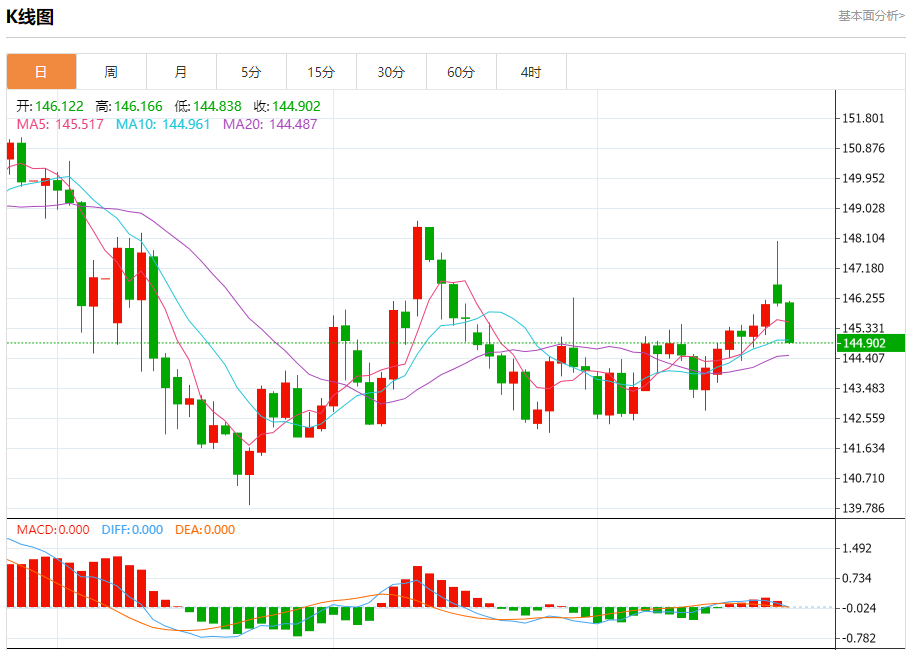Select the 日 (daily) chart tab
911x650 pixels.
[x=41, y=72]
